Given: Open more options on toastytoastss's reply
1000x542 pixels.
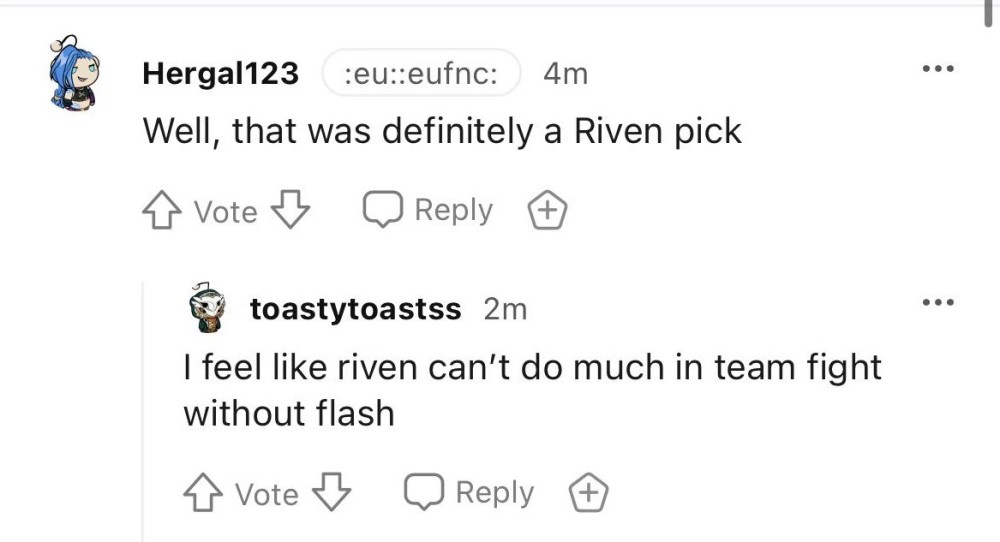Looking at the screenshot, I should point(938,303).
